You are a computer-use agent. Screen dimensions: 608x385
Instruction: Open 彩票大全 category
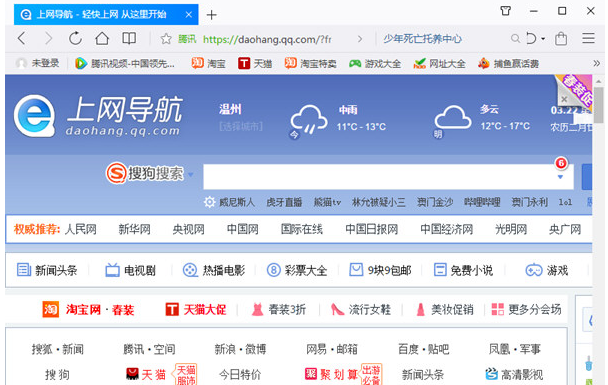(297, 270)
